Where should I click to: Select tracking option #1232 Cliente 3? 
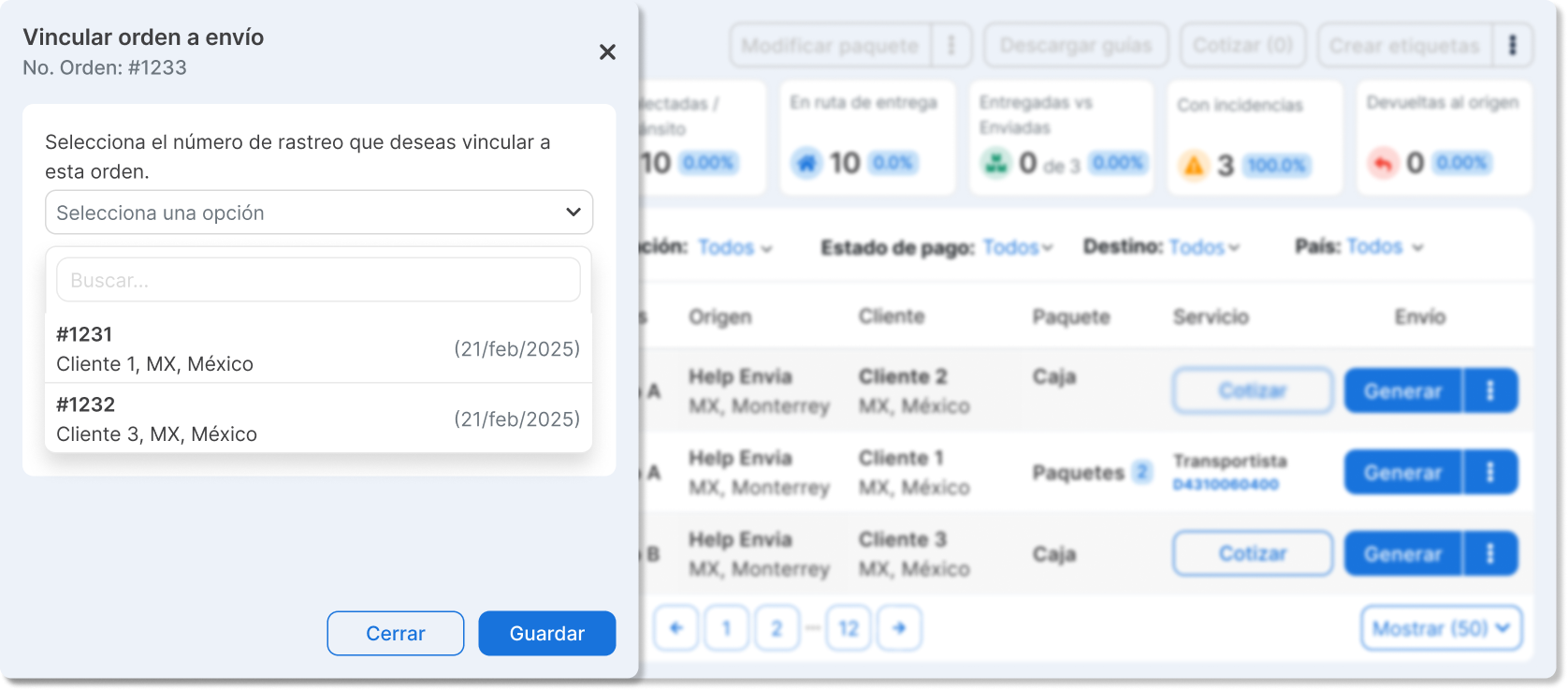coord(319,418)
